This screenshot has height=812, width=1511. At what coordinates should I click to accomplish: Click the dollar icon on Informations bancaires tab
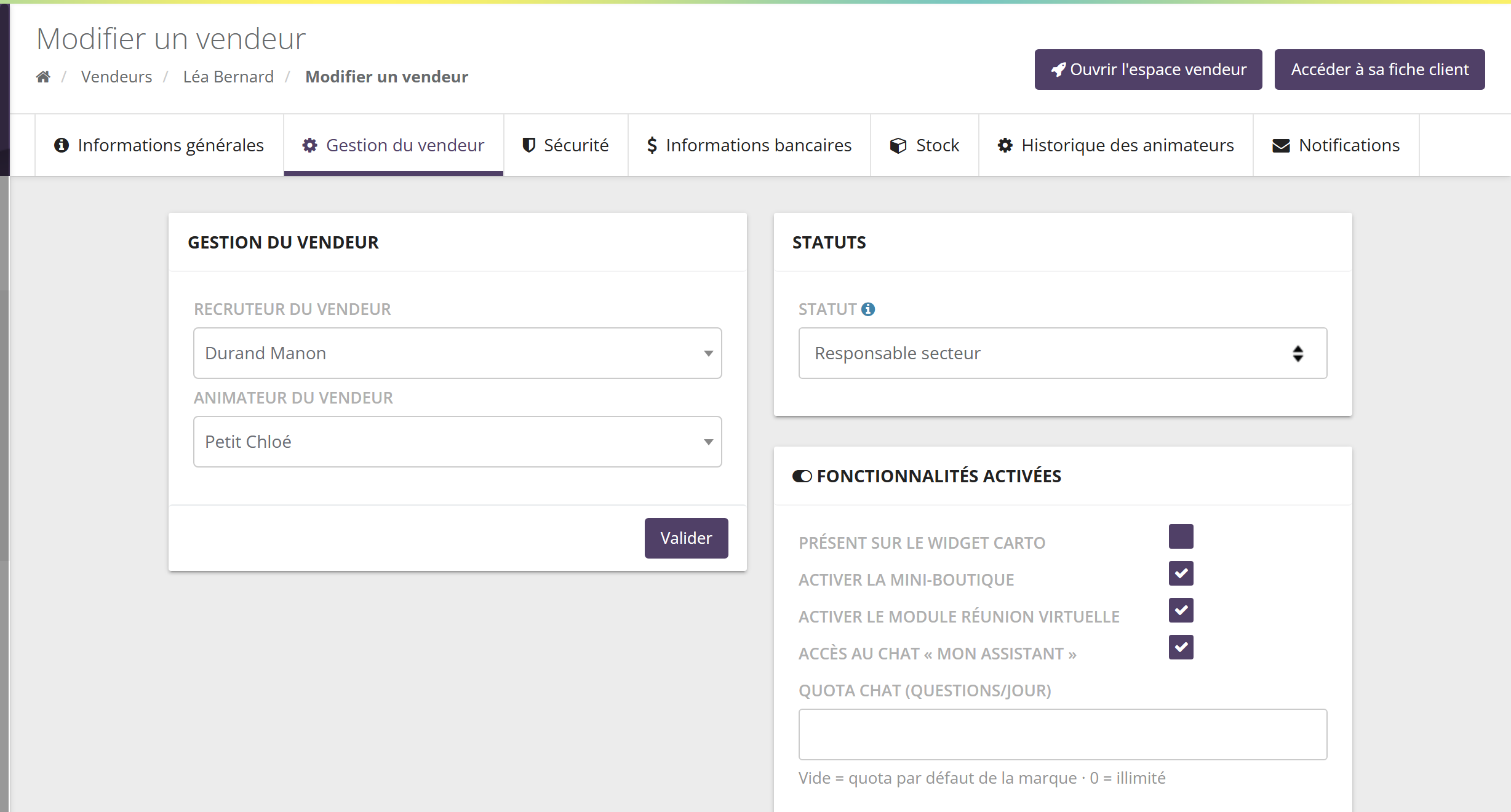click(652, 145)
